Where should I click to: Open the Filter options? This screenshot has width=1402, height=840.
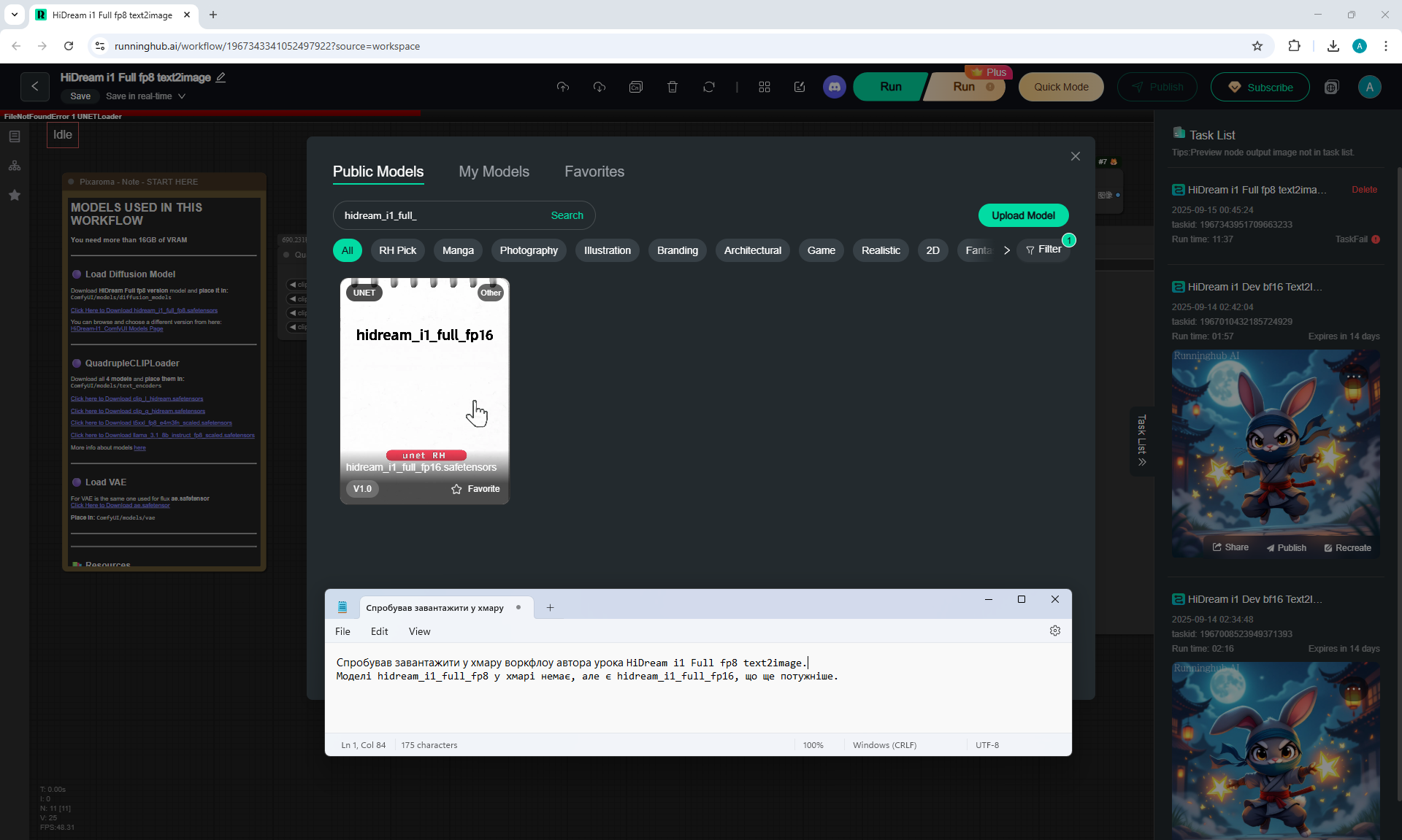coord(1043,250)
